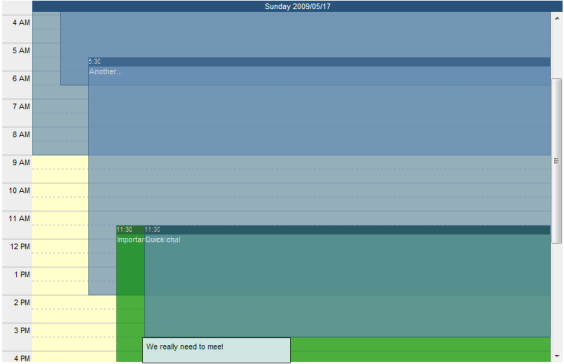Select empty yellow 2 PM slot

tap(74, 309)
